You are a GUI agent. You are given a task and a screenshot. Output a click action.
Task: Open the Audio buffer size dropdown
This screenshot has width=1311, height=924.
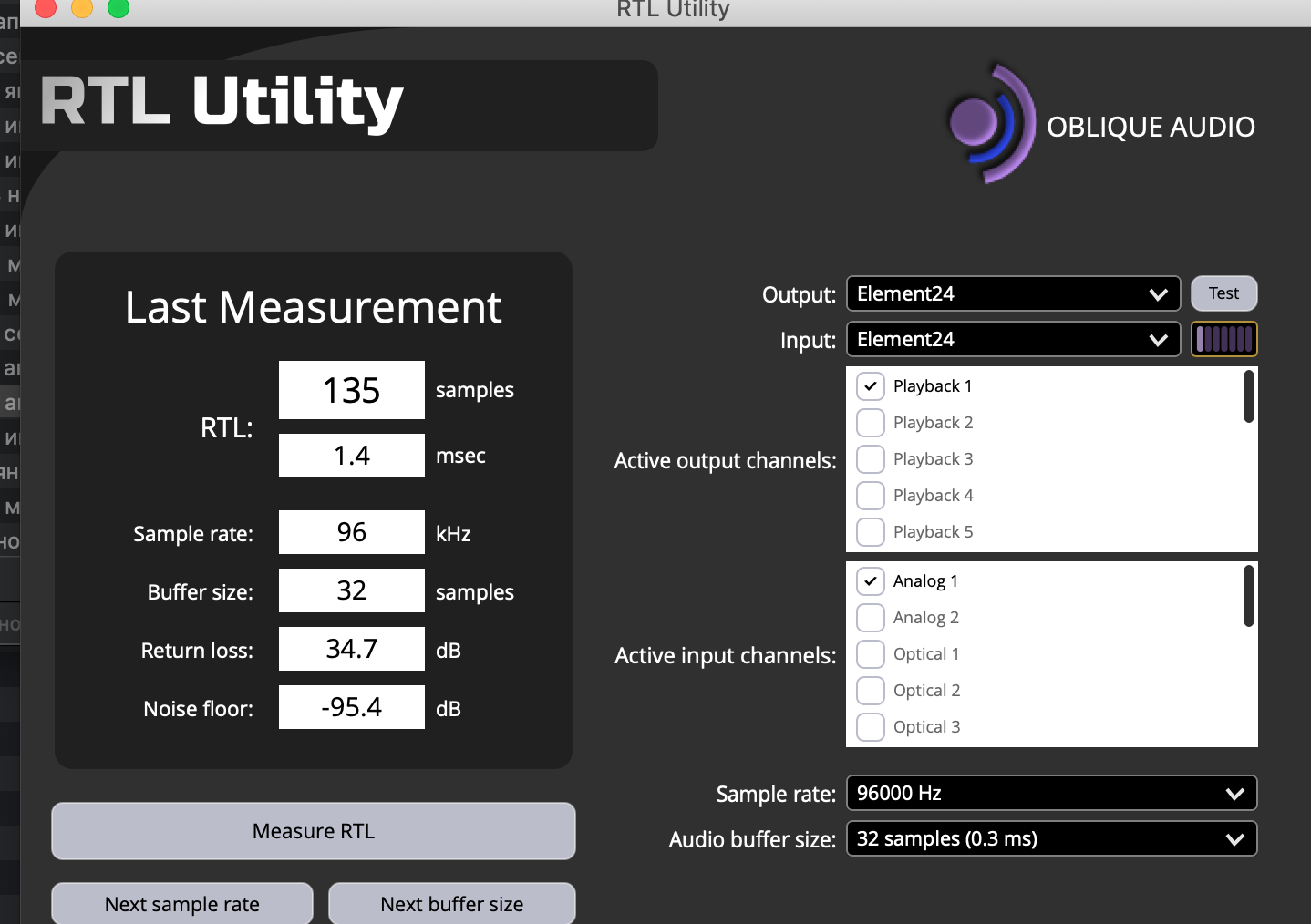(1052, 838)
